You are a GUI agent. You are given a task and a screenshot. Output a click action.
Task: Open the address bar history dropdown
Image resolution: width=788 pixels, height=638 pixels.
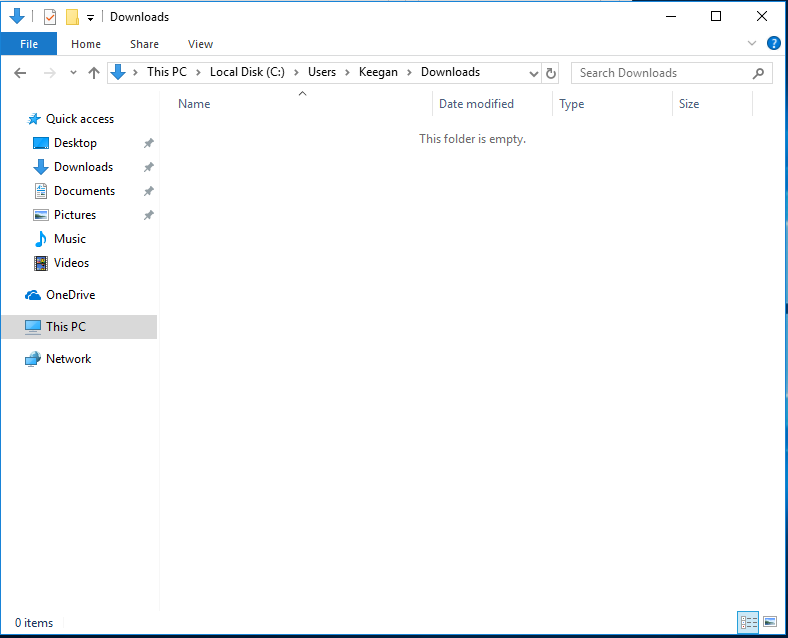click(x=534, y=74)
